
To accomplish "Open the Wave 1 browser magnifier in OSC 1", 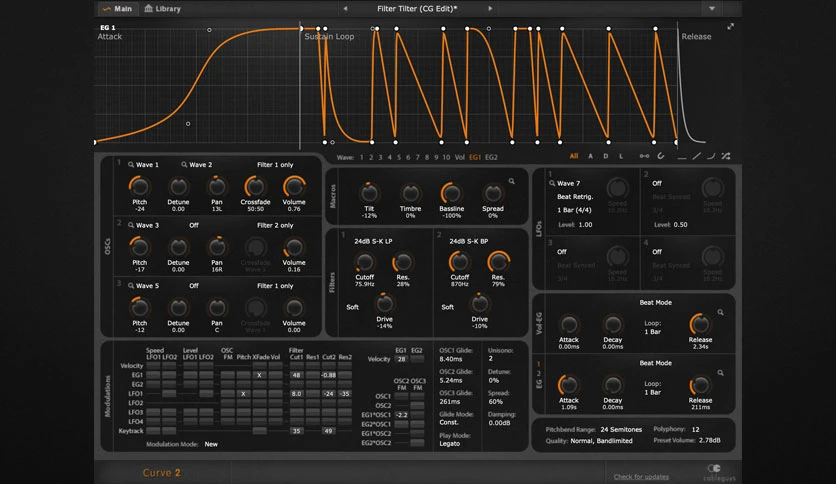I will tap(131, 165).
